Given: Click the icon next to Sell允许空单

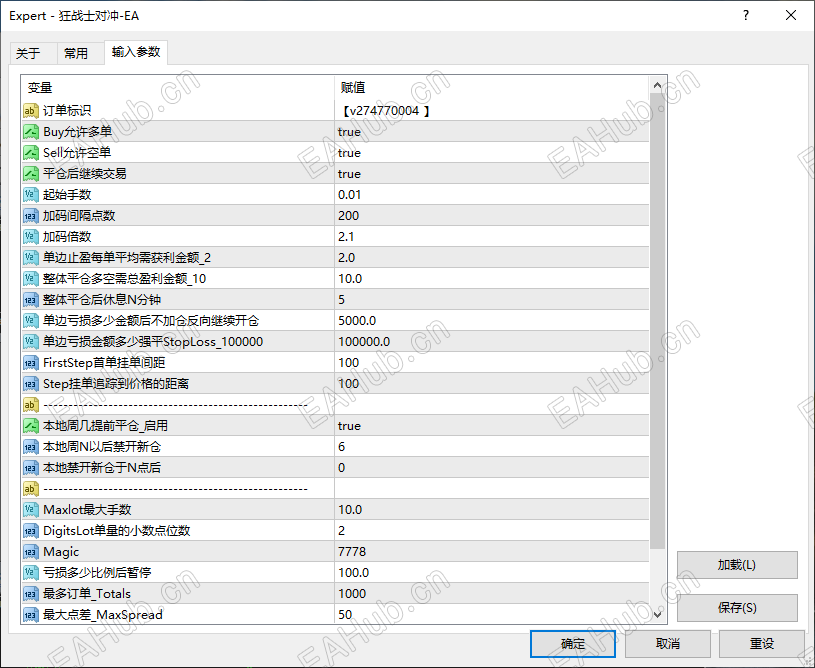Looking at the screenshot, I should [31, 152].
